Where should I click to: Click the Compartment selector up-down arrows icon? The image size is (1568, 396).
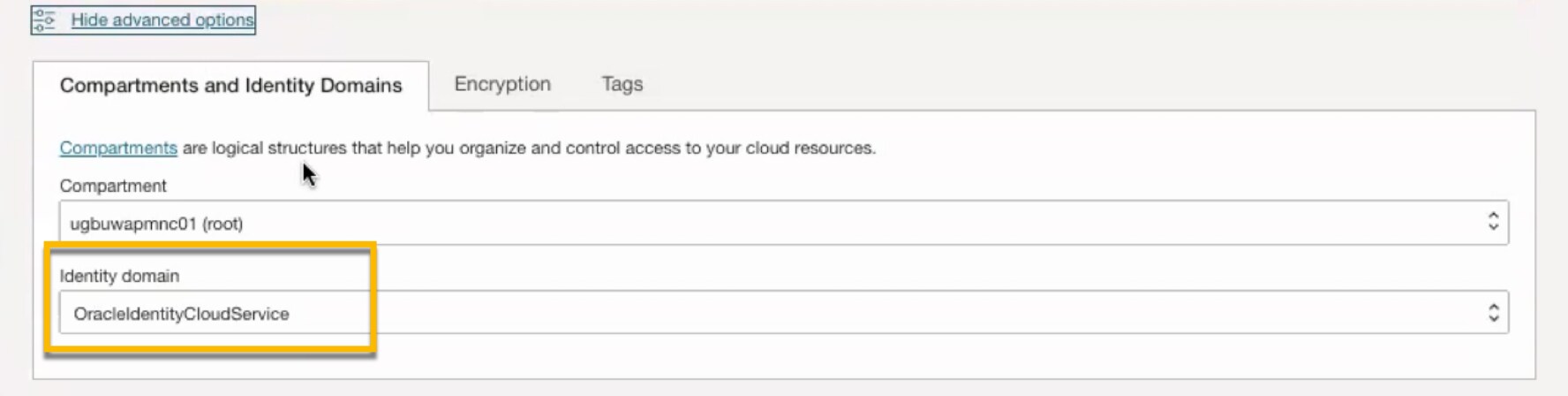click(1493, 221)
